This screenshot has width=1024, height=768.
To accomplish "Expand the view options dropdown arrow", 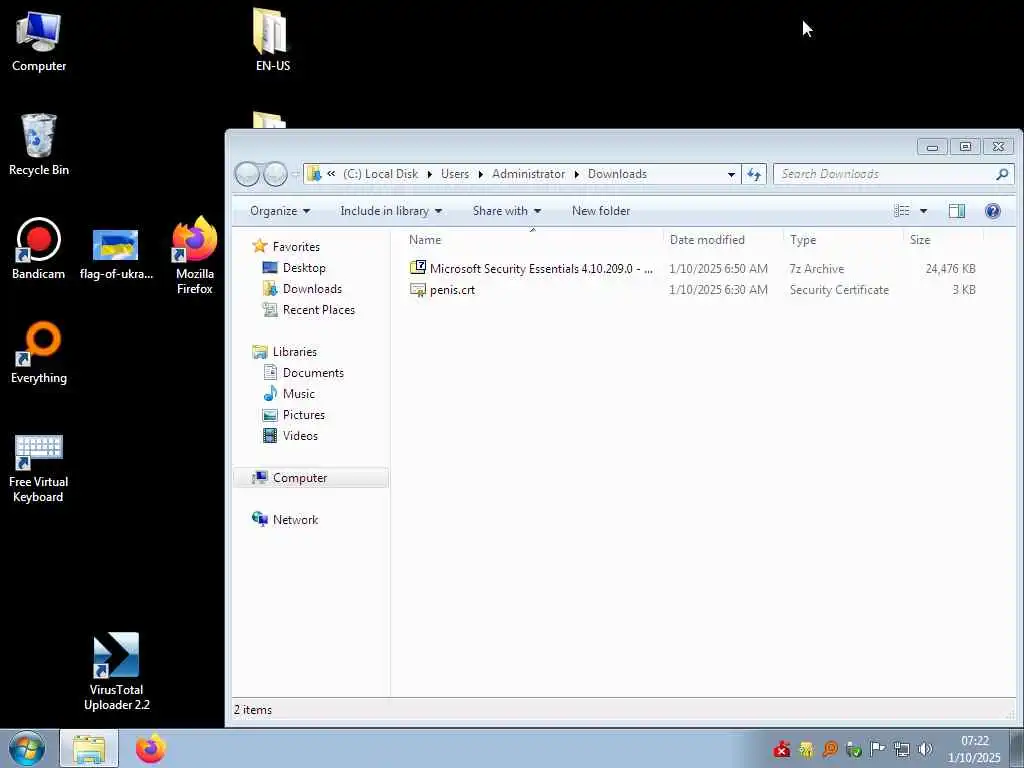I will click(x=923, y=210).
